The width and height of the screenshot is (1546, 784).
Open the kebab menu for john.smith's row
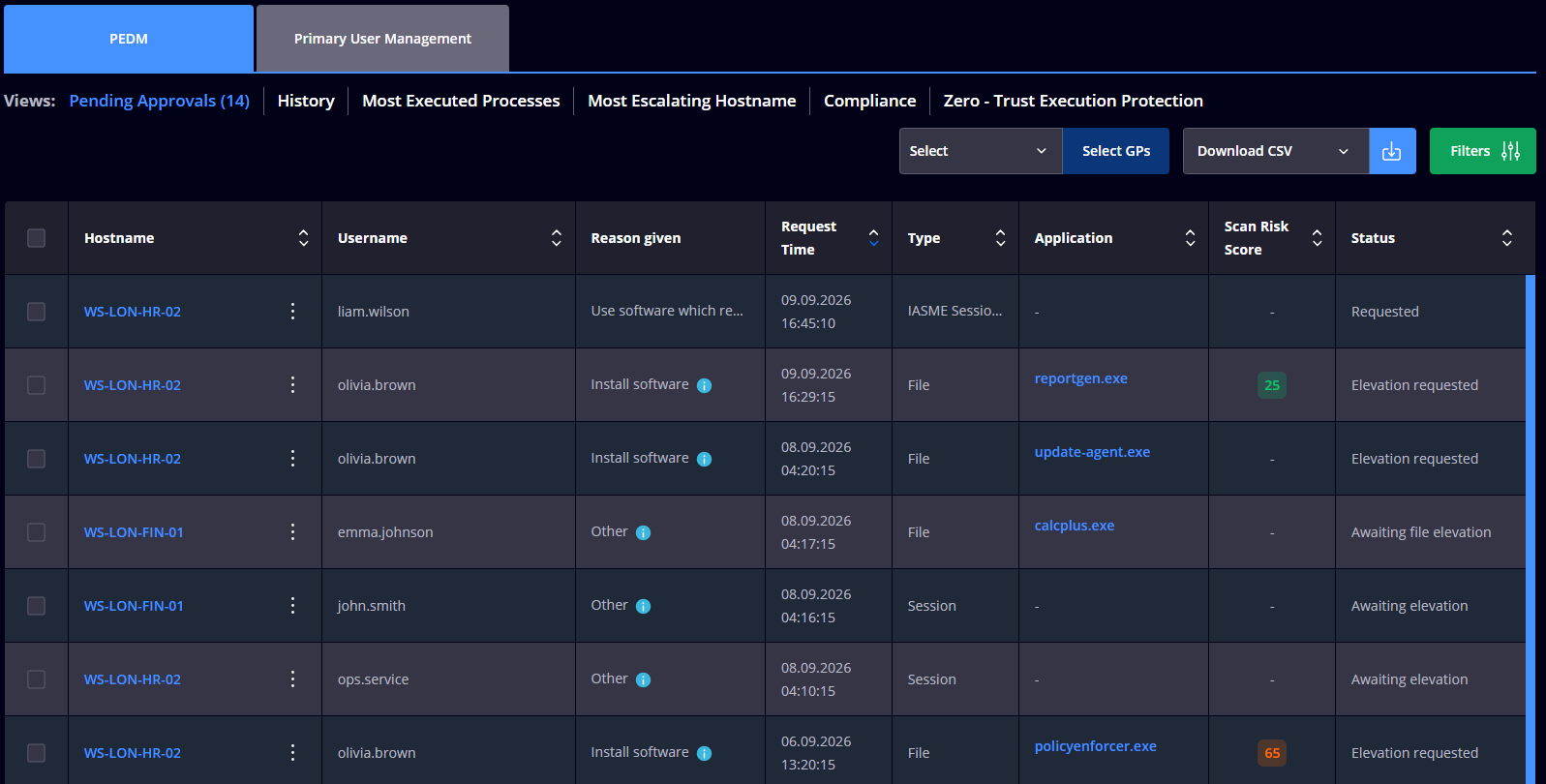[292, 605]
